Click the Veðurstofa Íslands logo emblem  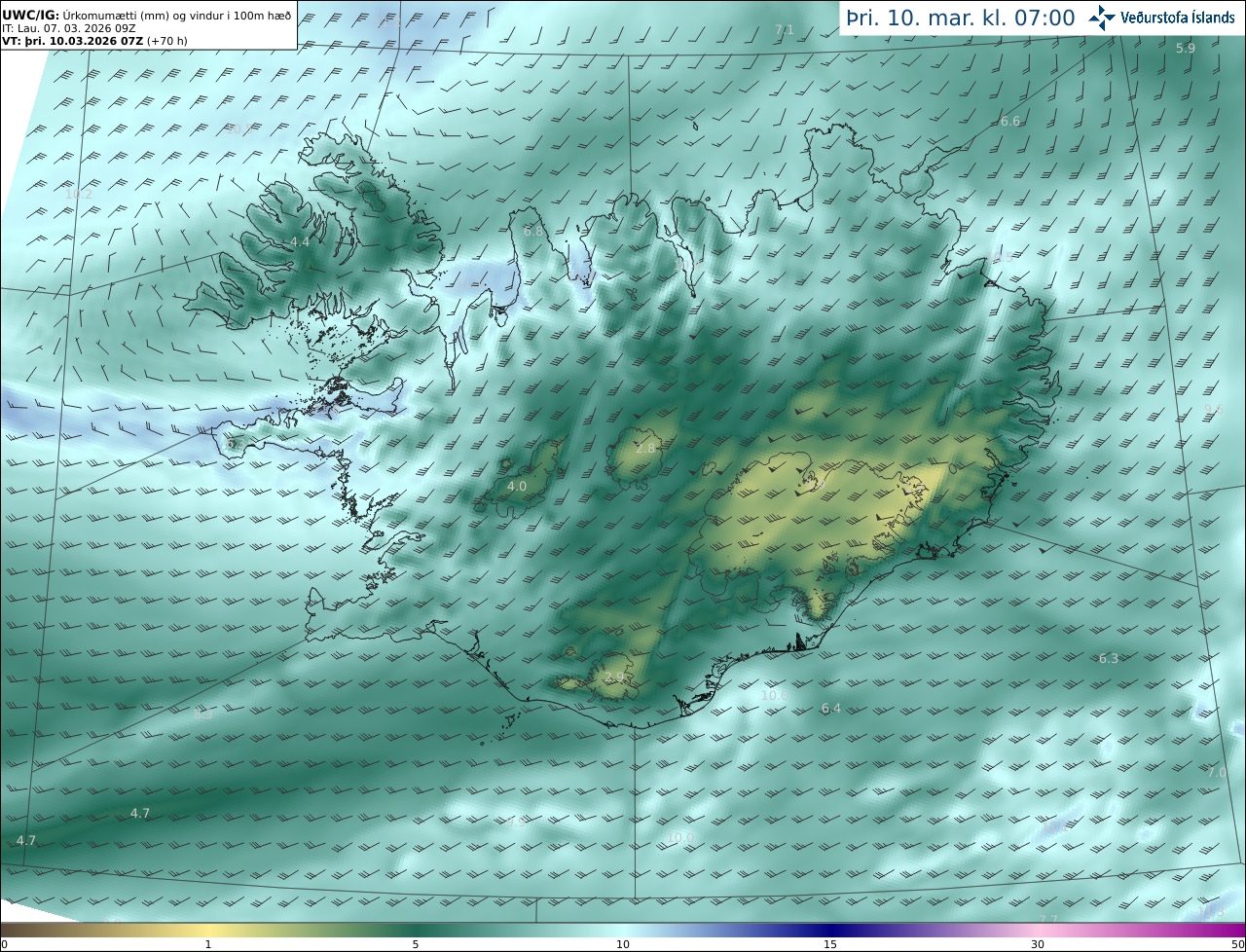1103,18
